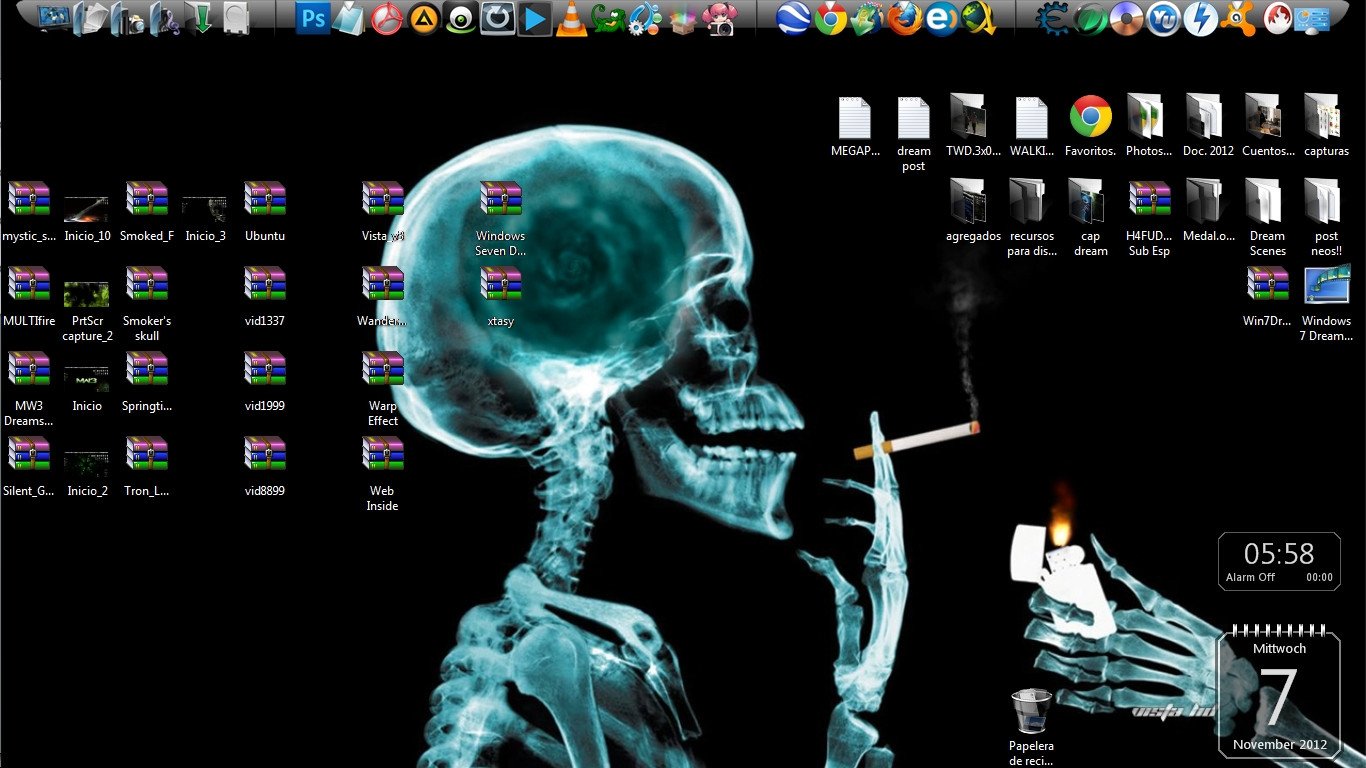Open the disc-shaped dock icon
1366x768 pixels.
click(1126, 18)
